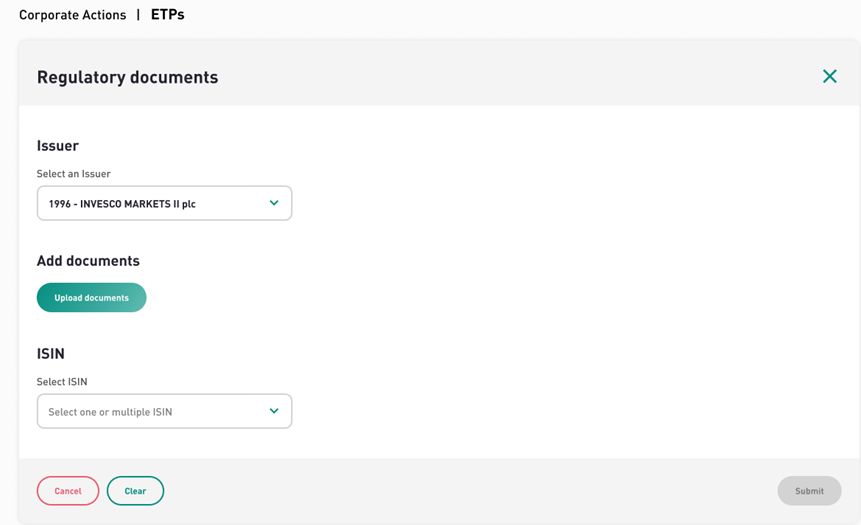
Task: Click the breadcrumb separator bar before ETPs
Action: [x=138, y=15]
